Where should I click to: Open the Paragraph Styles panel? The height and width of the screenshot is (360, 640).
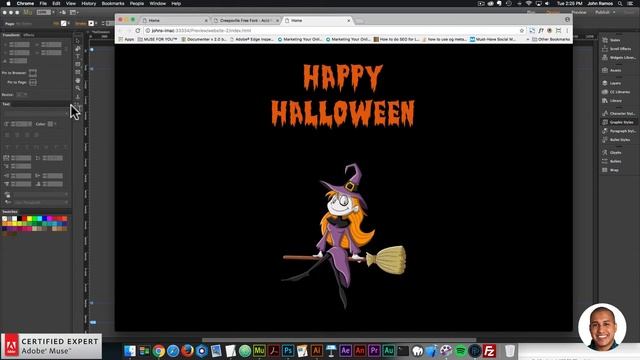(x=619, y=131)
